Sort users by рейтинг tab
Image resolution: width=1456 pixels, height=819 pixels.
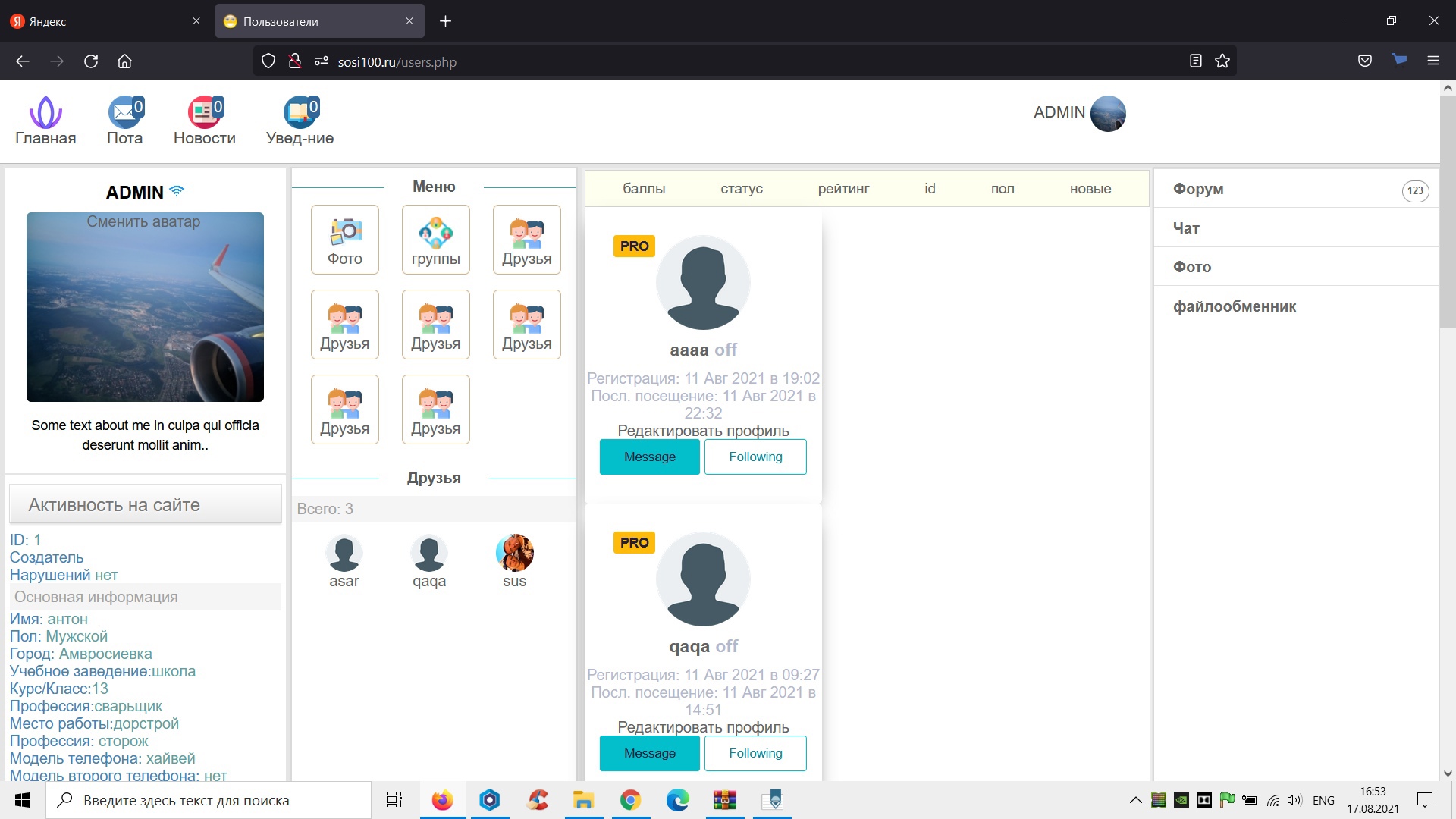pos(843,189)
